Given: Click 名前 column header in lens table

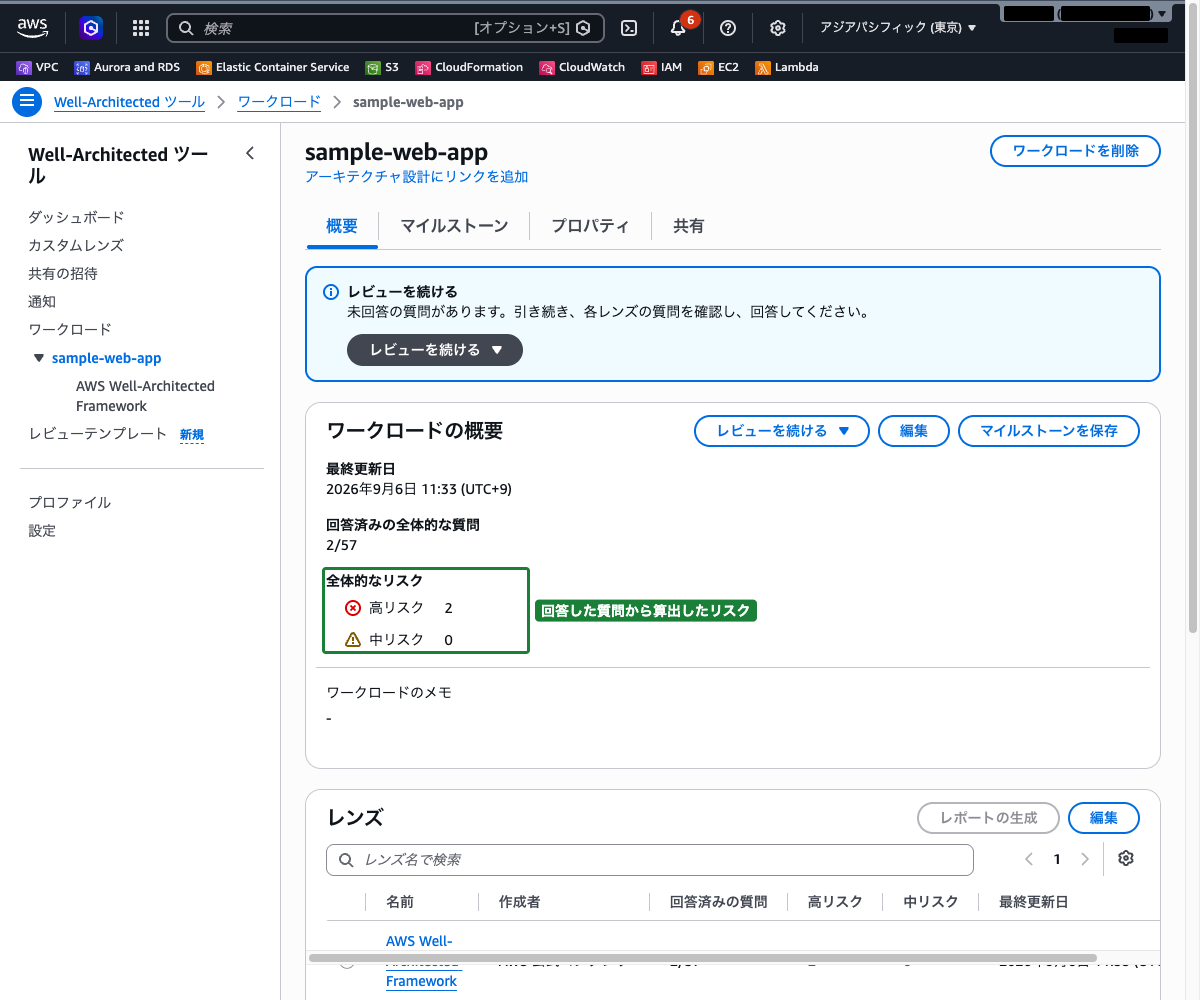Looking at the screenshot, I should click(x=400, y=902).
